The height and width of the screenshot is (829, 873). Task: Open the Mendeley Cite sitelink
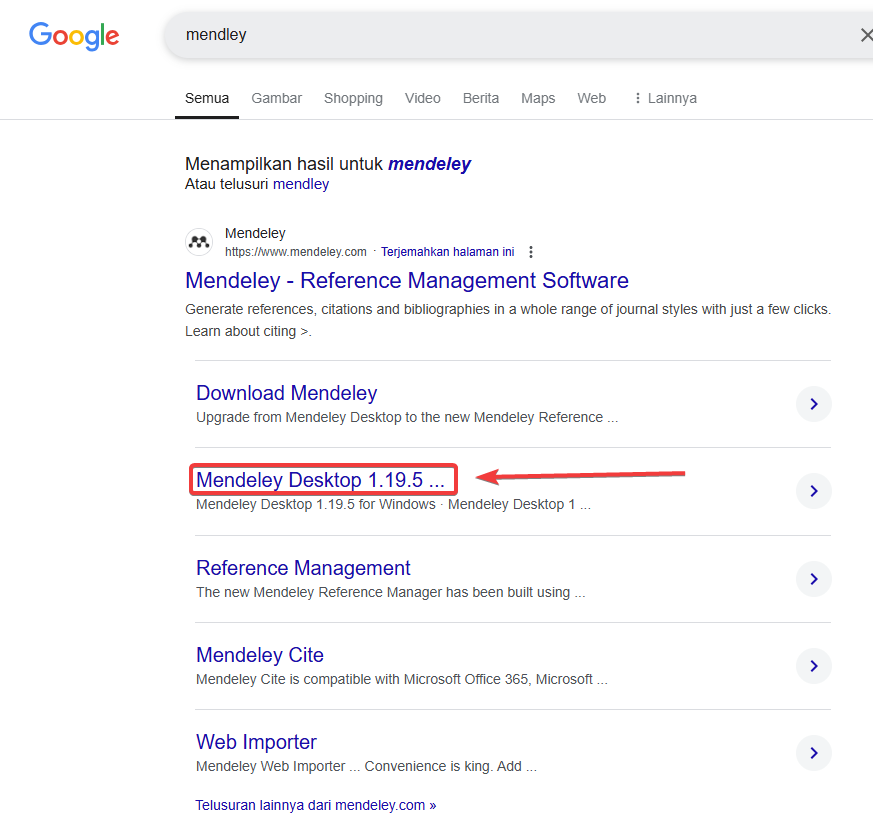coord(259,655)
